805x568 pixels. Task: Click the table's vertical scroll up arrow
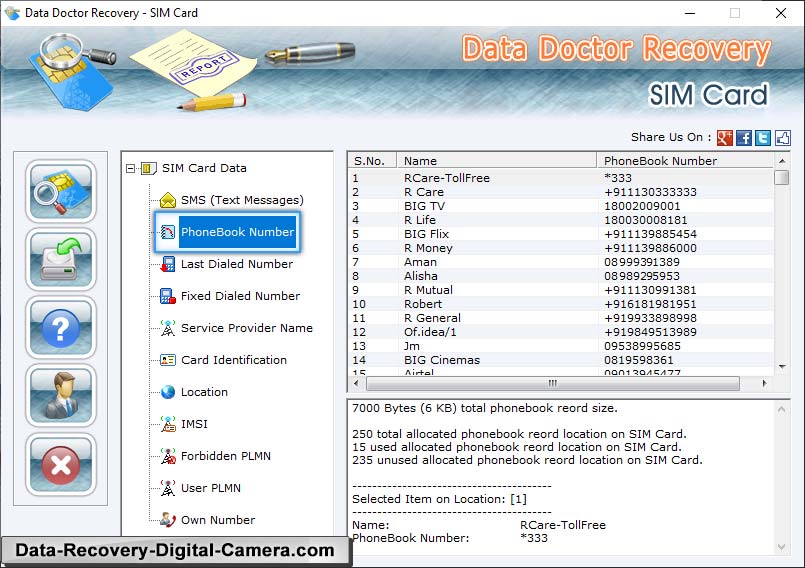pos(781,161)
